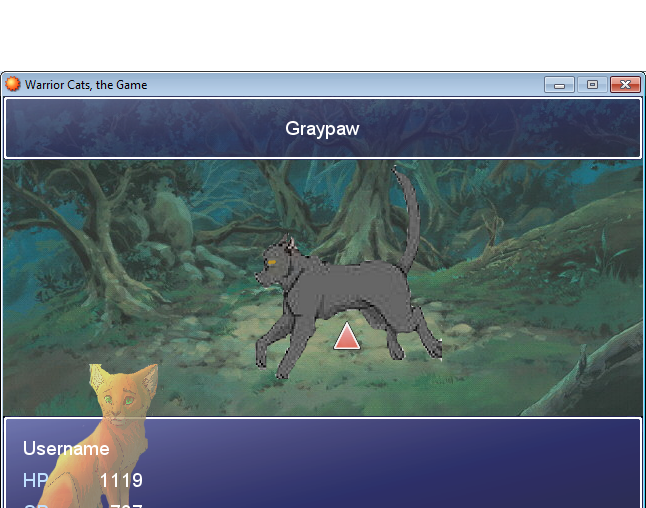This screenshot has height=508, width=646.
Task: Click the Username label in status panel
Action: click(x=66, y=449)
